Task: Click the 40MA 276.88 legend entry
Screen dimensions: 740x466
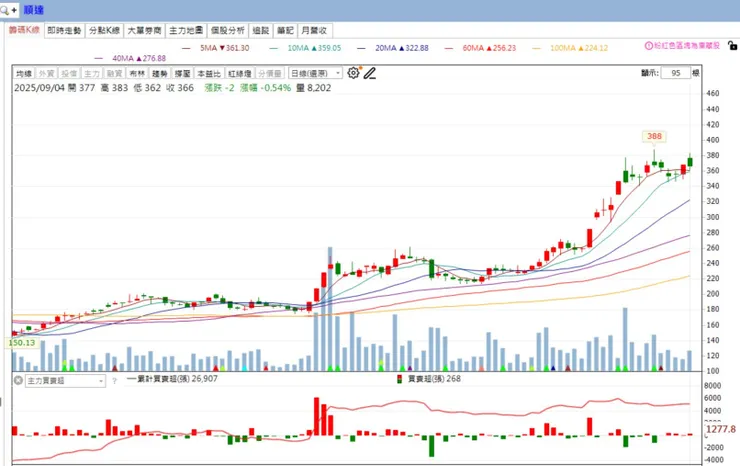Action: click(131, 58)
